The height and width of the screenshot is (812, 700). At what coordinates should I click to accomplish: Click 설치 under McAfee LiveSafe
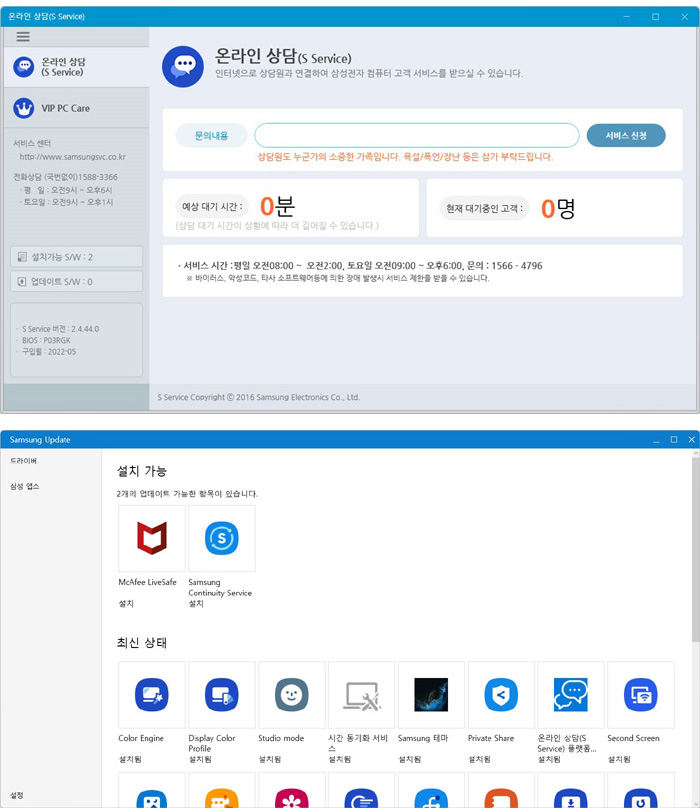click(126, 603)
